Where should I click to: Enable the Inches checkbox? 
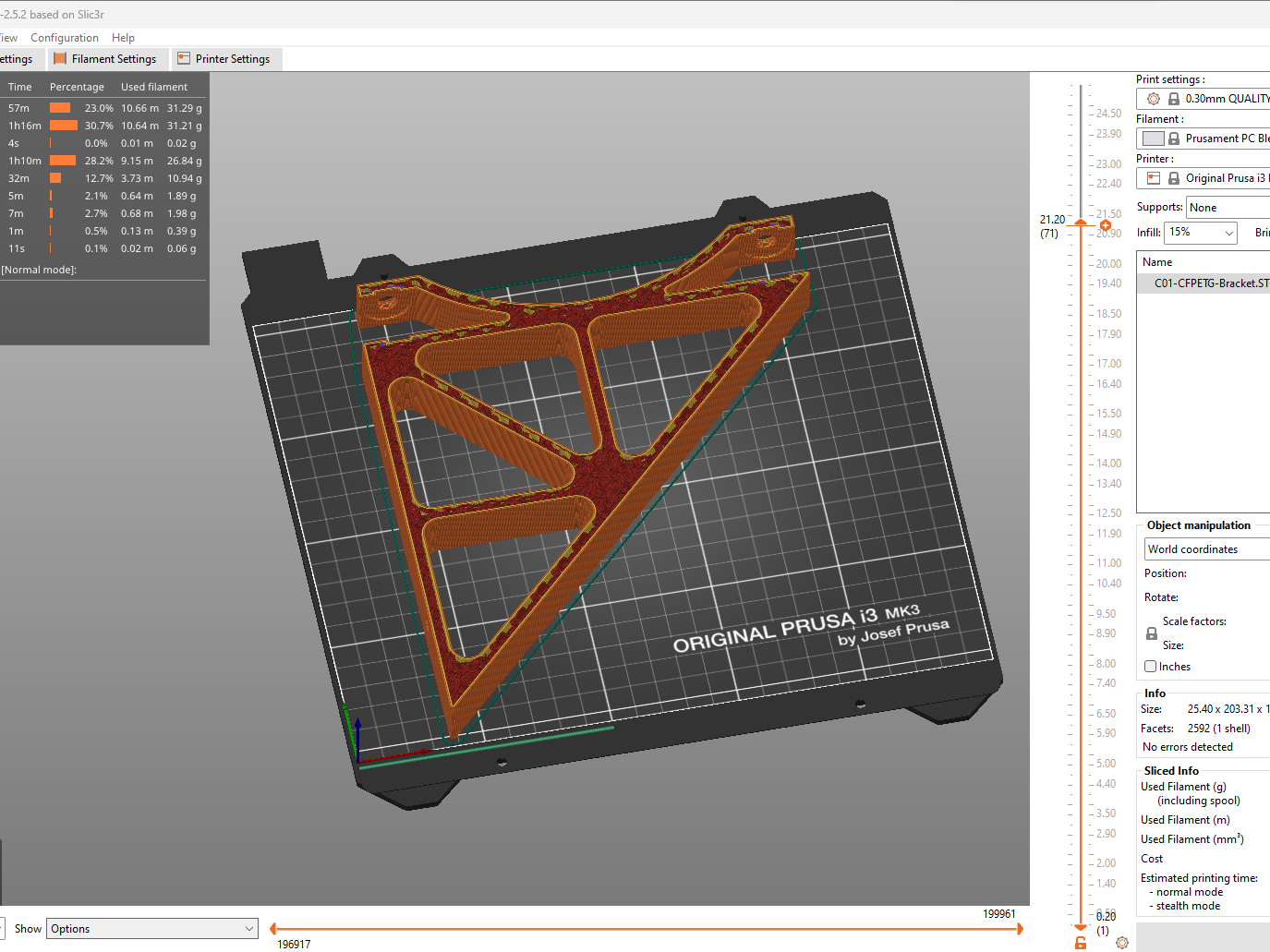[1151, 667]
